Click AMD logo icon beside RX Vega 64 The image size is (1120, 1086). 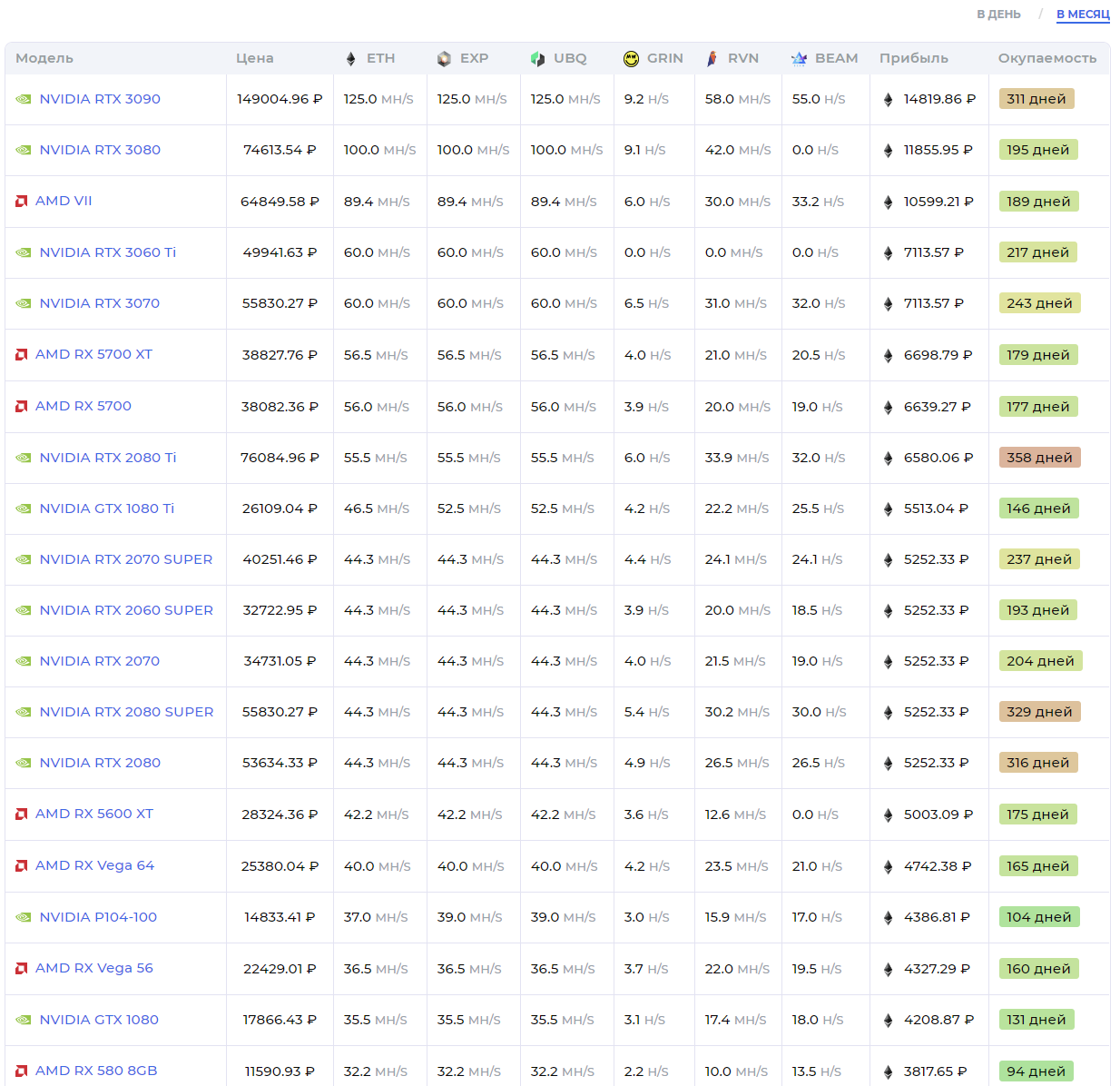coord(22,866)
